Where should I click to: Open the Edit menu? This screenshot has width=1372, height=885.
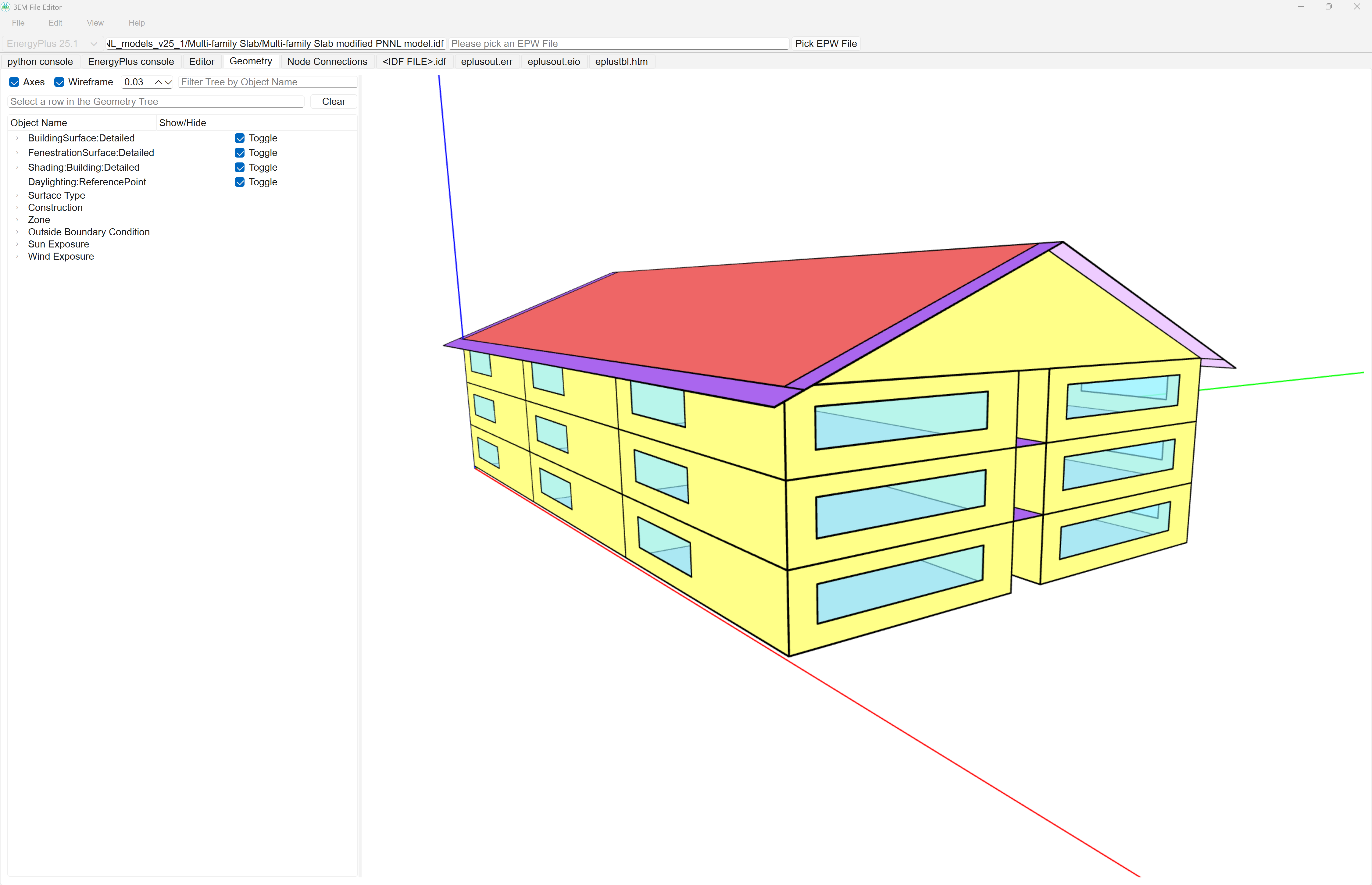pos(55,23)
